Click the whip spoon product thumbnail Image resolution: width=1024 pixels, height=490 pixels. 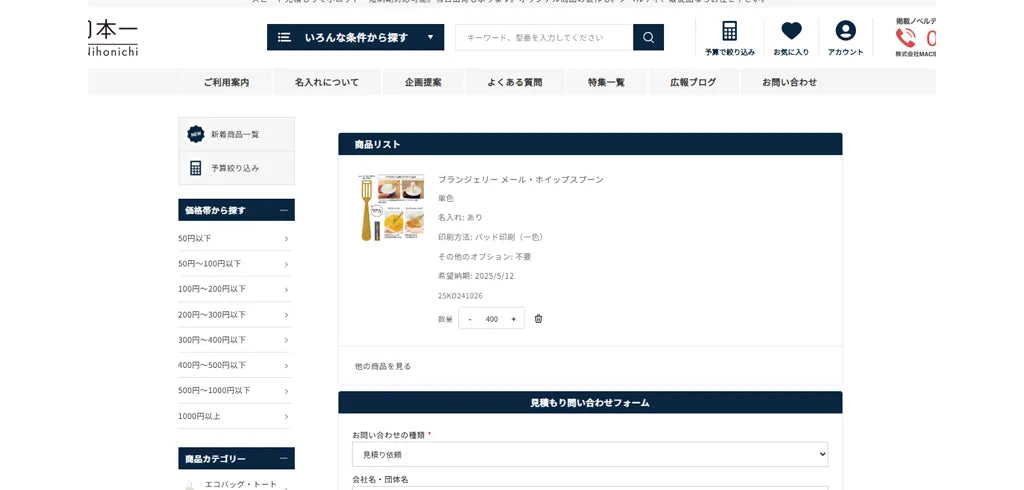pos(392,207)
